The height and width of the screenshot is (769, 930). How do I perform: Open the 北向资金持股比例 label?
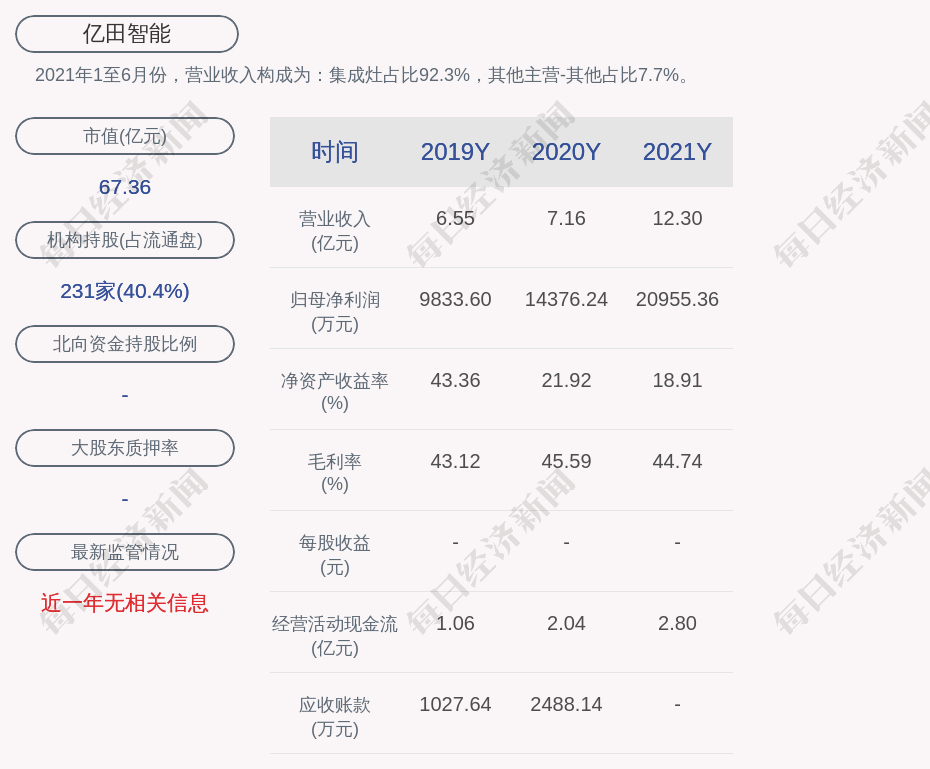(125, 344)
